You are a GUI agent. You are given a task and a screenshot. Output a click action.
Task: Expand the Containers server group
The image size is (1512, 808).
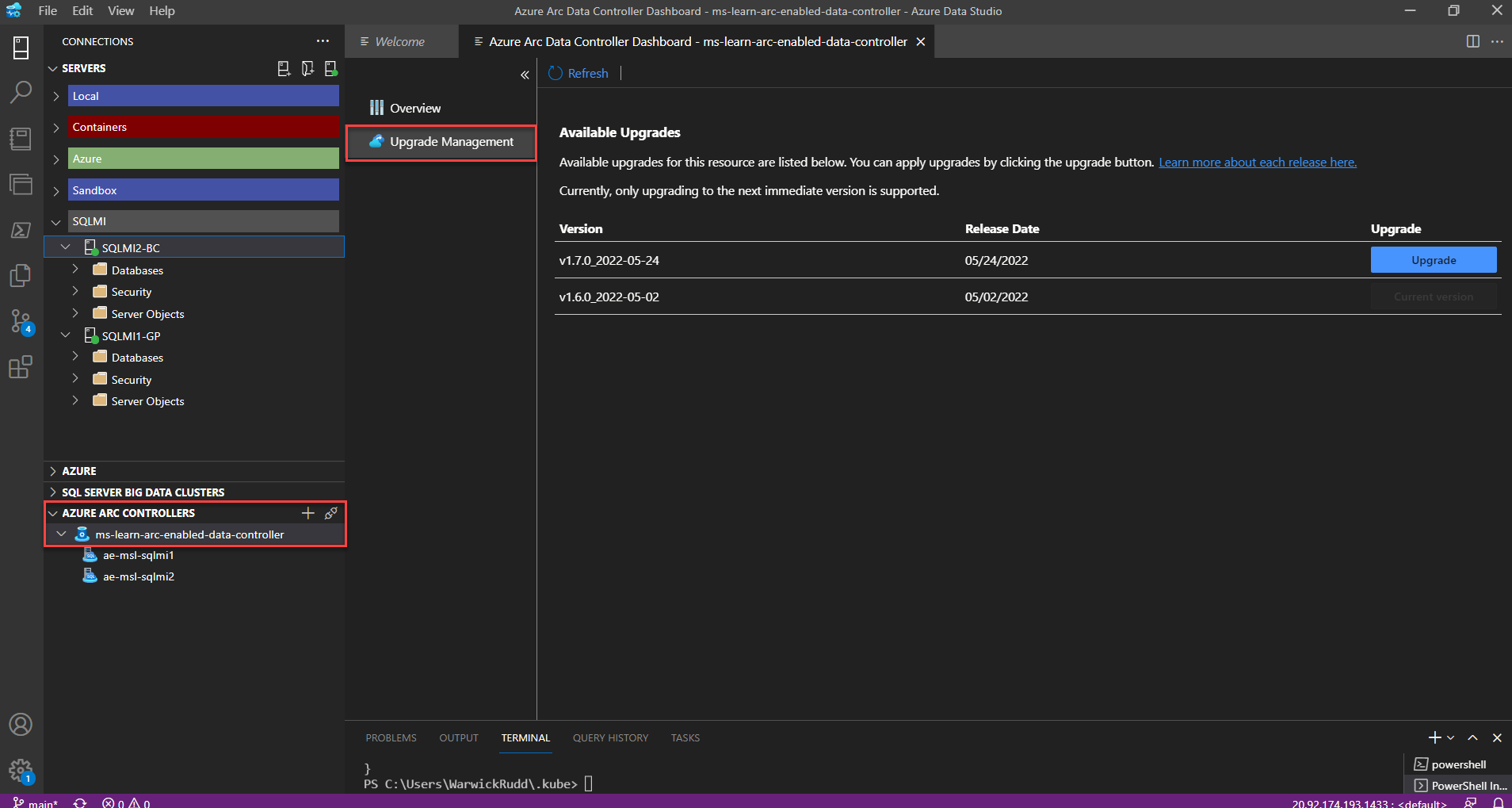pos(56,127)
